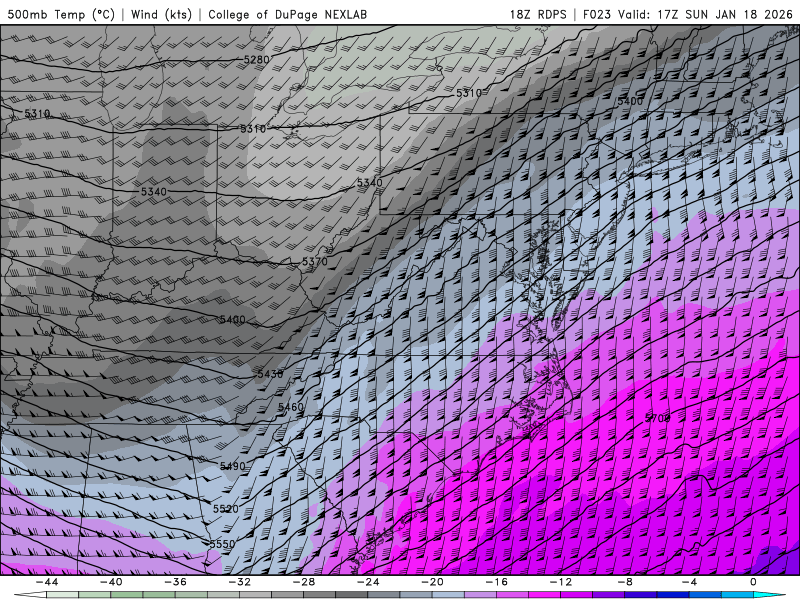Viewport: 800px width, 600px height.
Task: Click the 5550 height contour label
Action: tap(222, 544)
